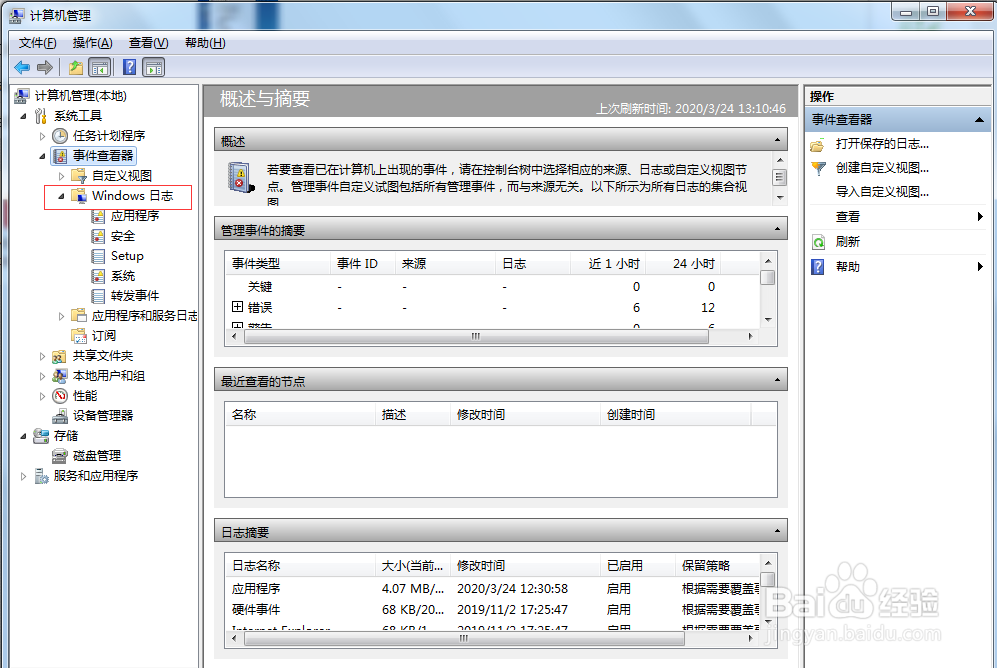Select the 事件查看器 tree icon
The width and height of the screenshot is (997, 668).
[x=60, y=156]
